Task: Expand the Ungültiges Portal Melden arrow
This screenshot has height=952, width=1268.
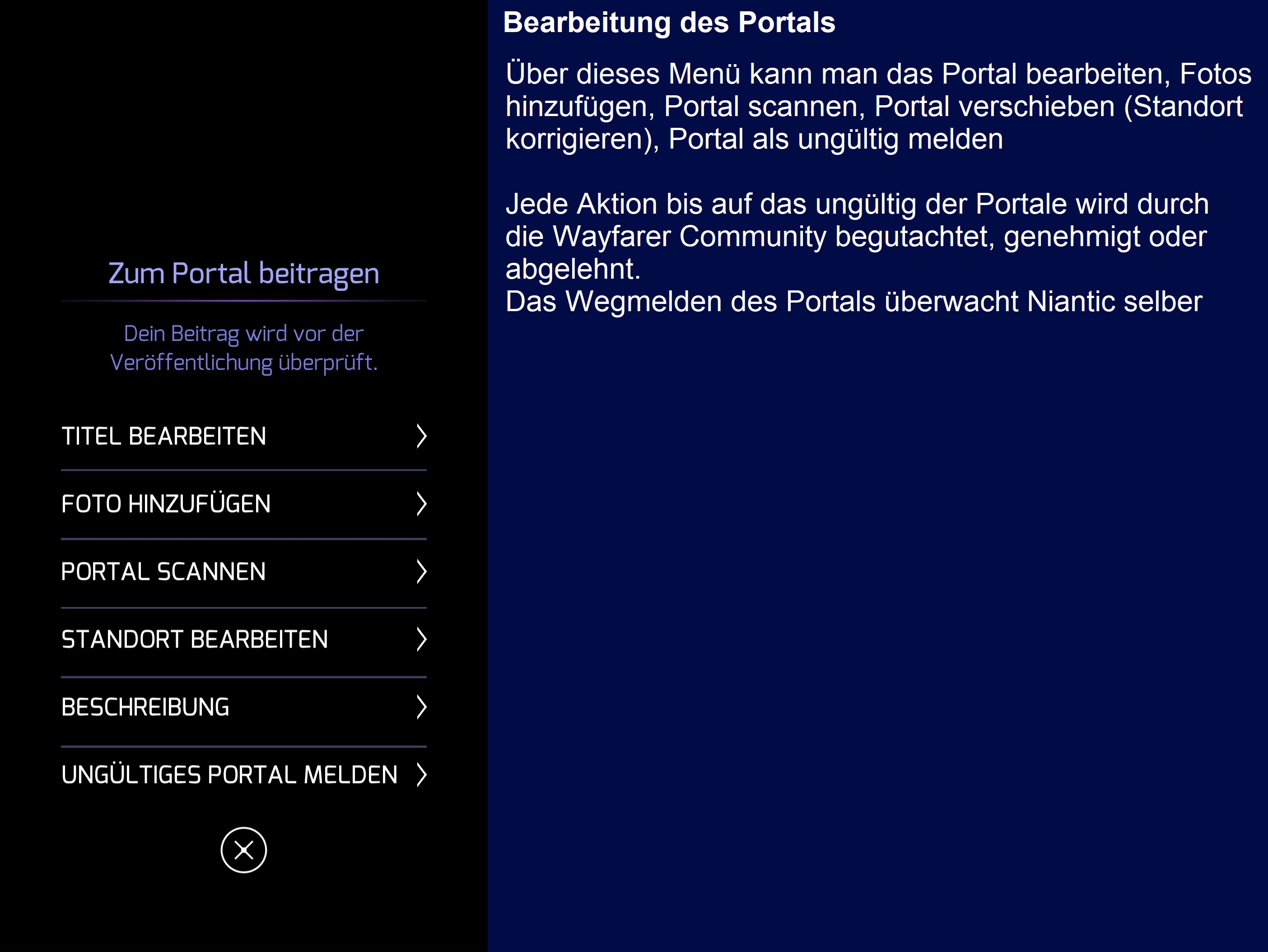Action: pyautogui.click(x=421, y=775)
